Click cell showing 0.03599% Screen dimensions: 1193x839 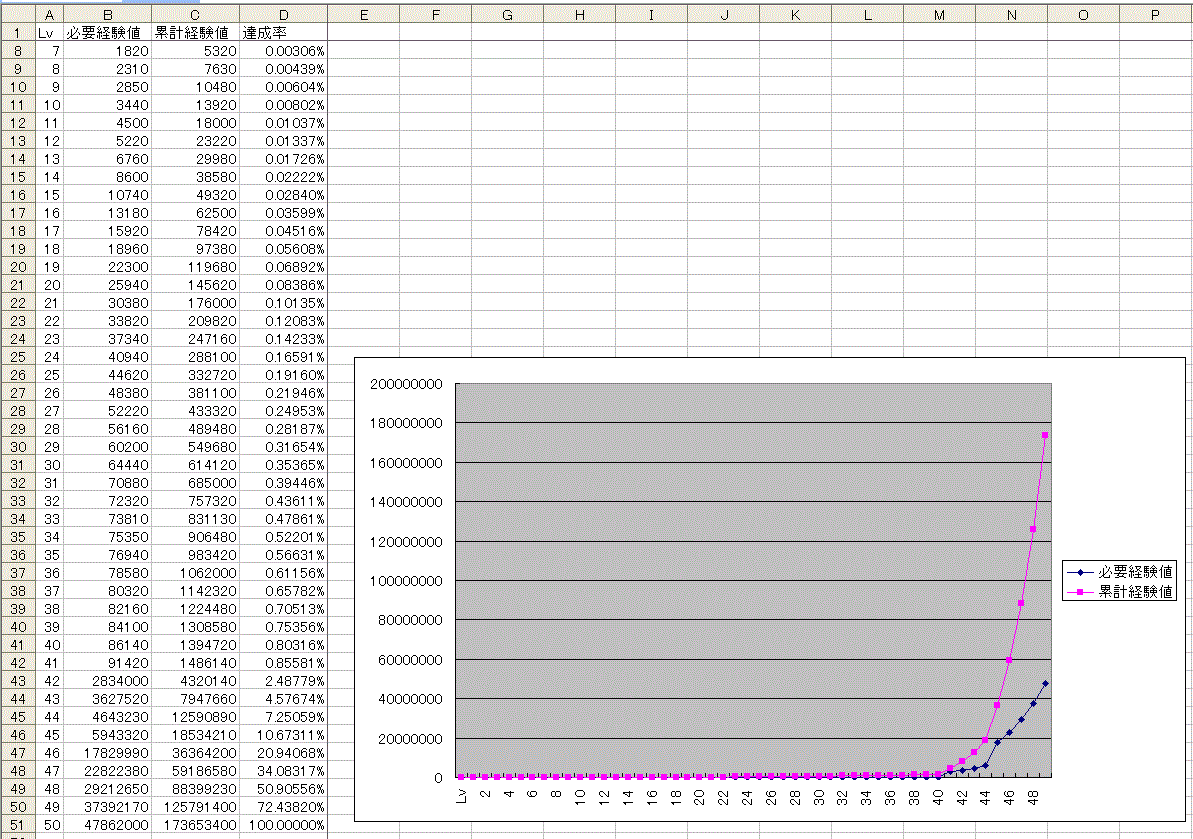tap(284, 213)
